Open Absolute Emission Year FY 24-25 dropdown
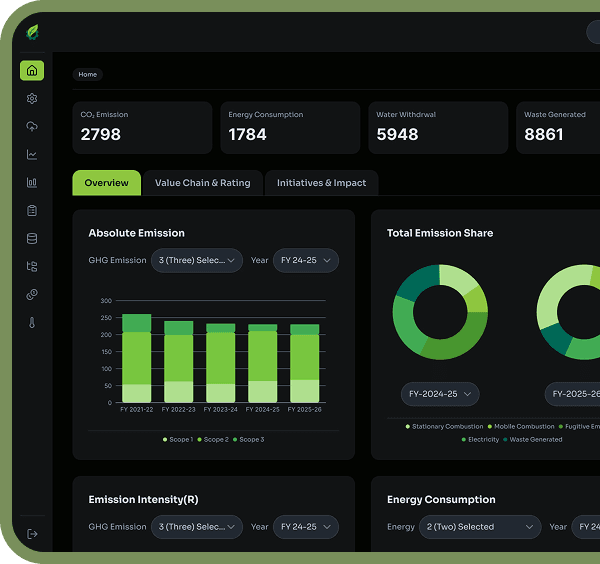Screen dimensions: 600x564 pyautogui.click(x=306, y=260)
